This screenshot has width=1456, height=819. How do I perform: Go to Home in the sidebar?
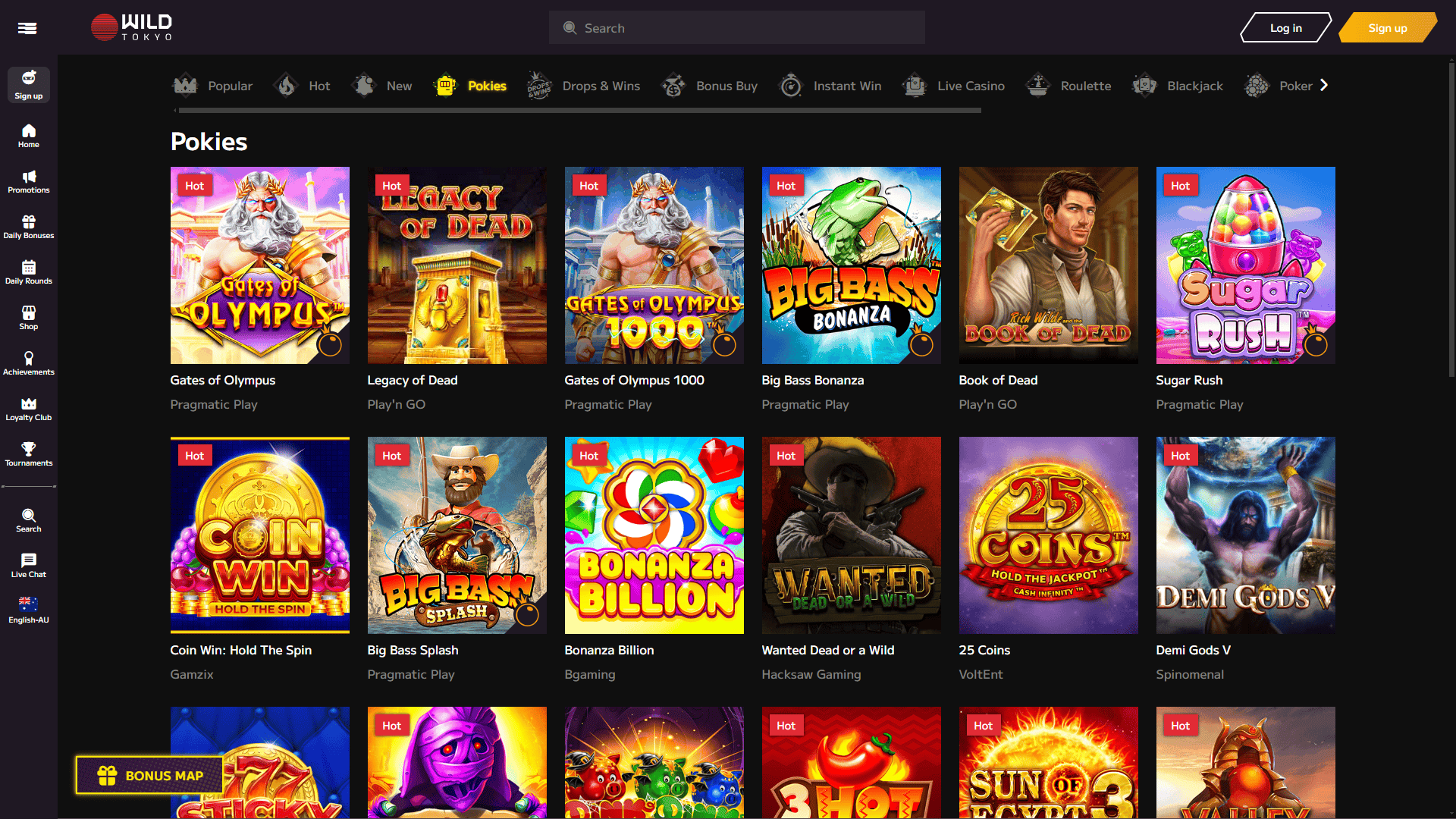click(29, 136)
